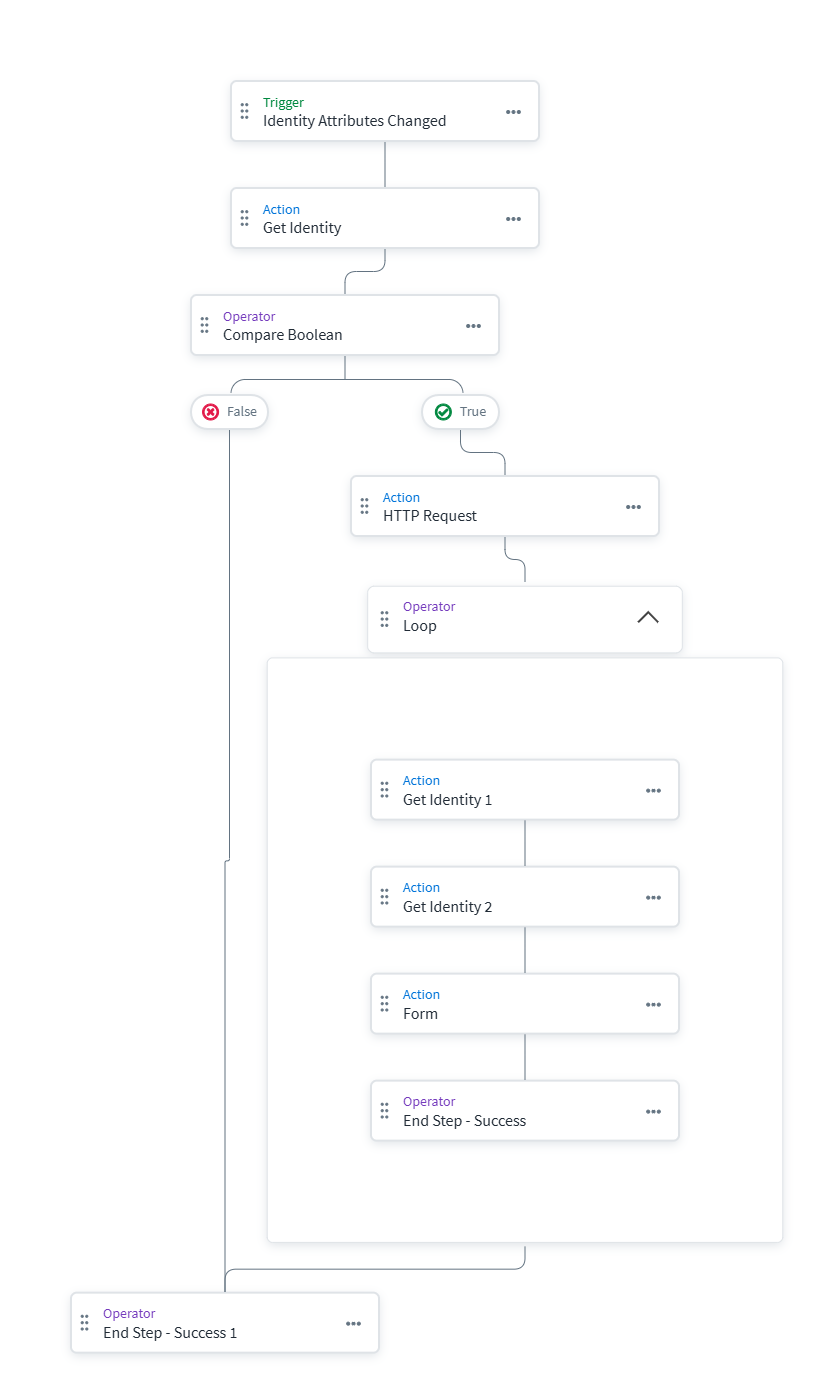This screenshot has width=818, height=1374.
Task: Open the three-dot menu on Form step
Action: coord(653,1005)
